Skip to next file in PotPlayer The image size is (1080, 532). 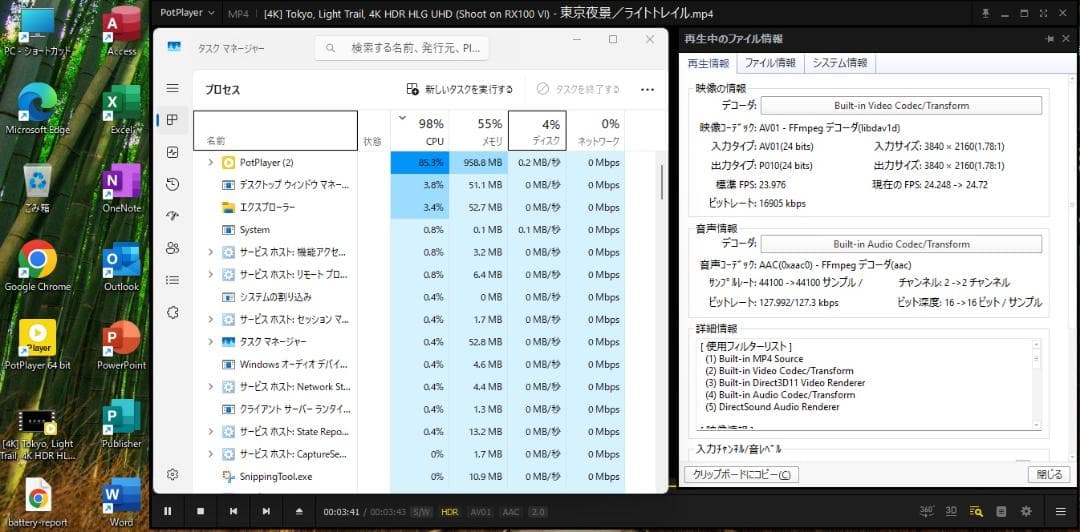click(266, 511)
